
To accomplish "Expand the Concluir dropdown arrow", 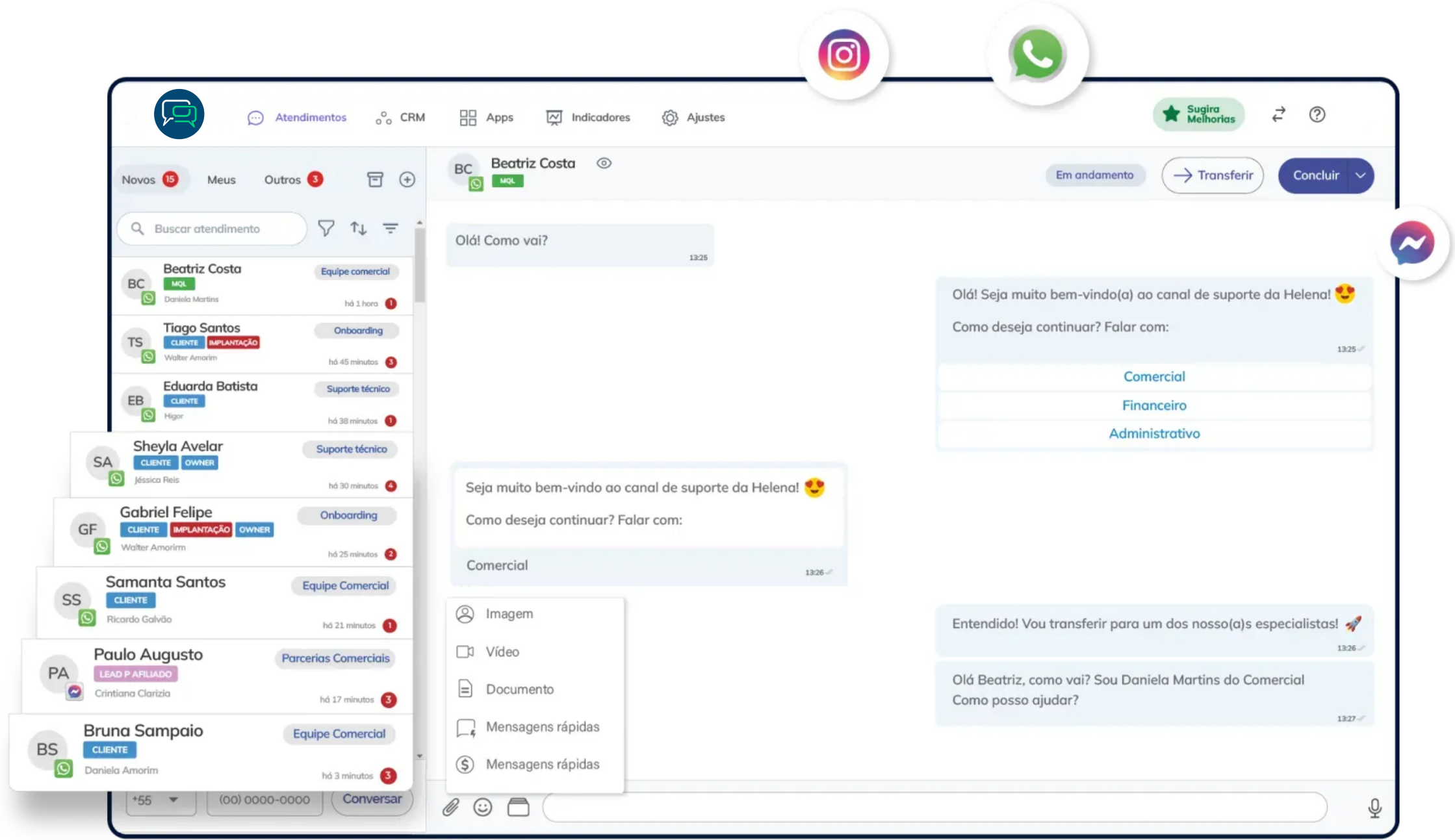I will [1360, 175].
